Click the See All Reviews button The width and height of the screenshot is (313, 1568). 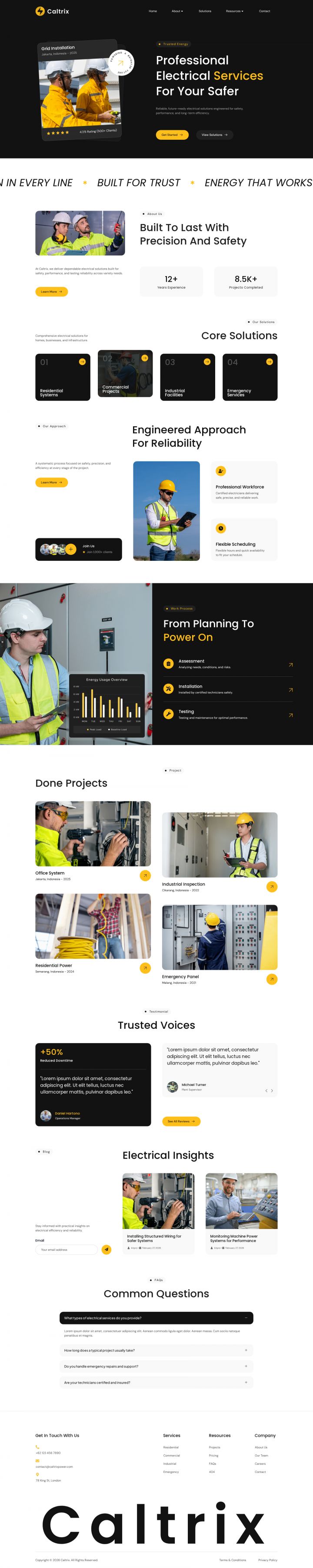pyautogui.click(x=181, y=1121)
